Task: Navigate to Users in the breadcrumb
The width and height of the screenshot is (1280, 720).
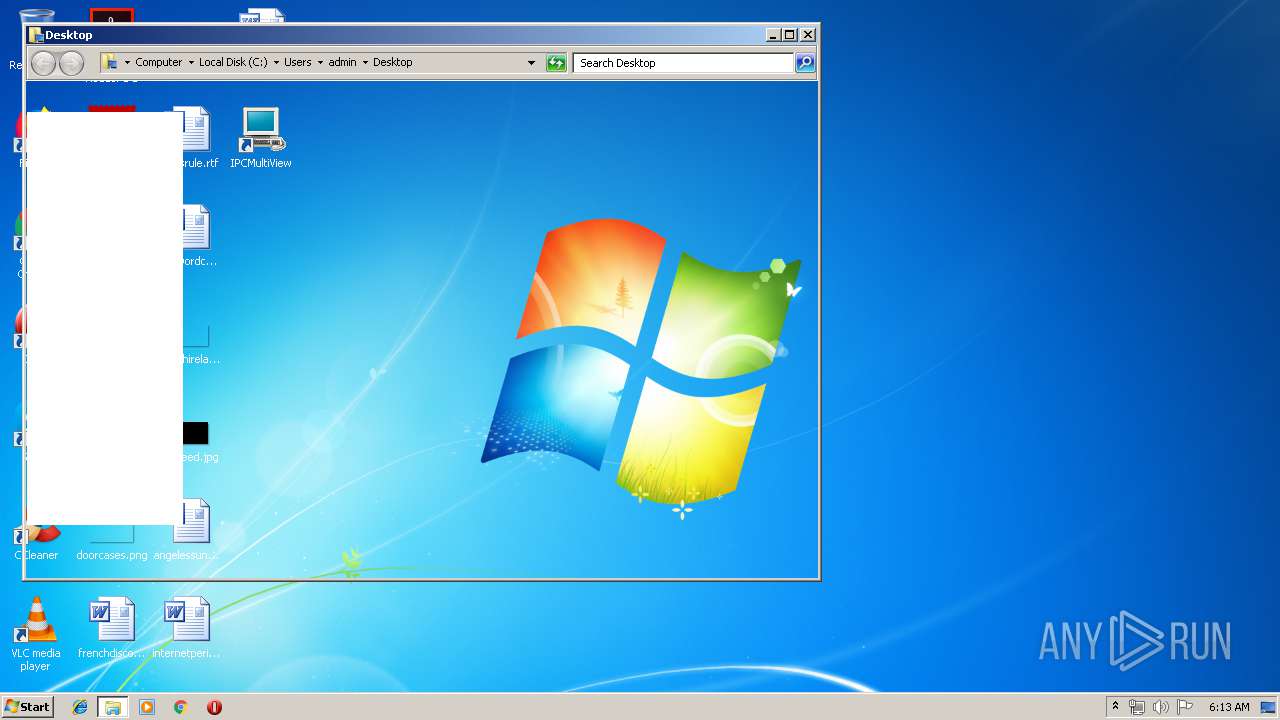Action: tap(298, 62)
